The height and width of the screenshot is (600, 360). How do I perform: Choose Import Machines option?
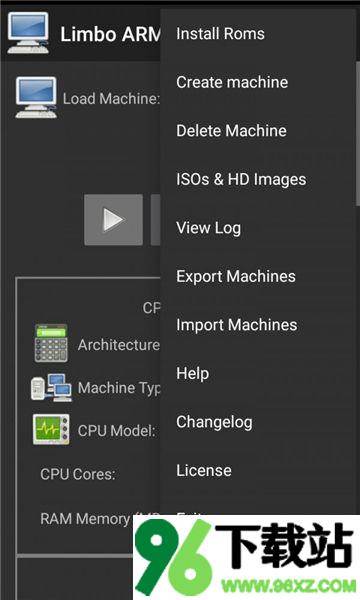click(x=258, y=325)
